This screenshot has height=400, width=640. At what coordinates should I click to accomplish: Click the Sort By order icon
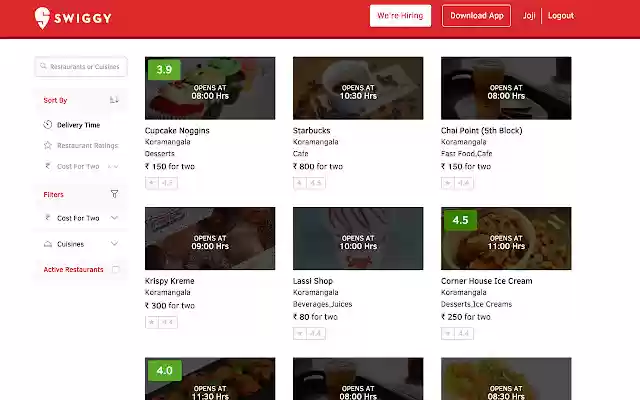tap(114, 100)
